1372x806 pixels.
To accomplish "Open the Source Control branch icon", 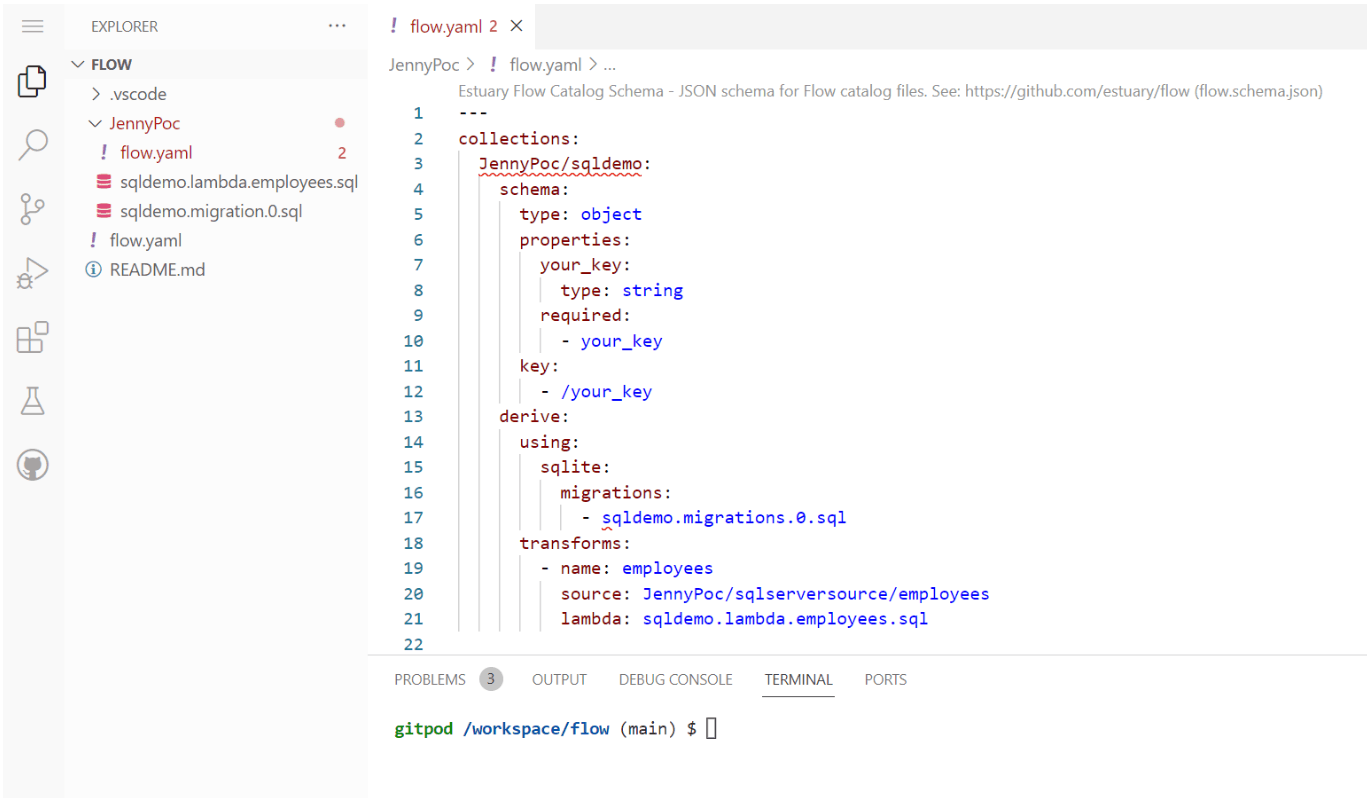I will tap(33, 209).
